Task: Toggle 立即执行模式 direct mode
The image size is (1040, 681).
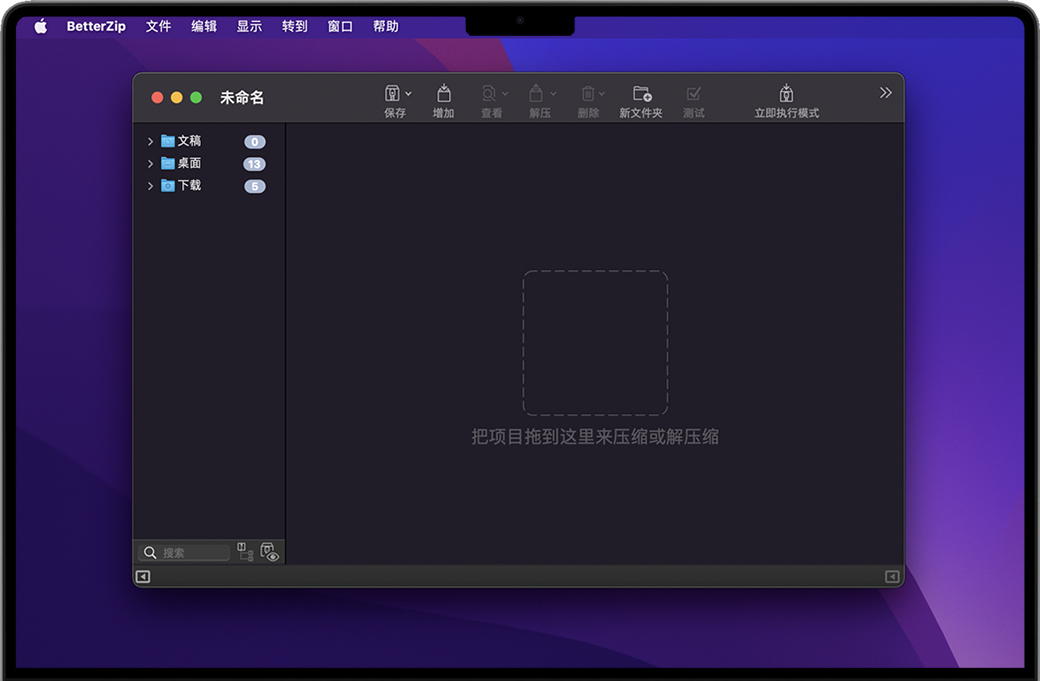Action: click(x=786, y=94)
